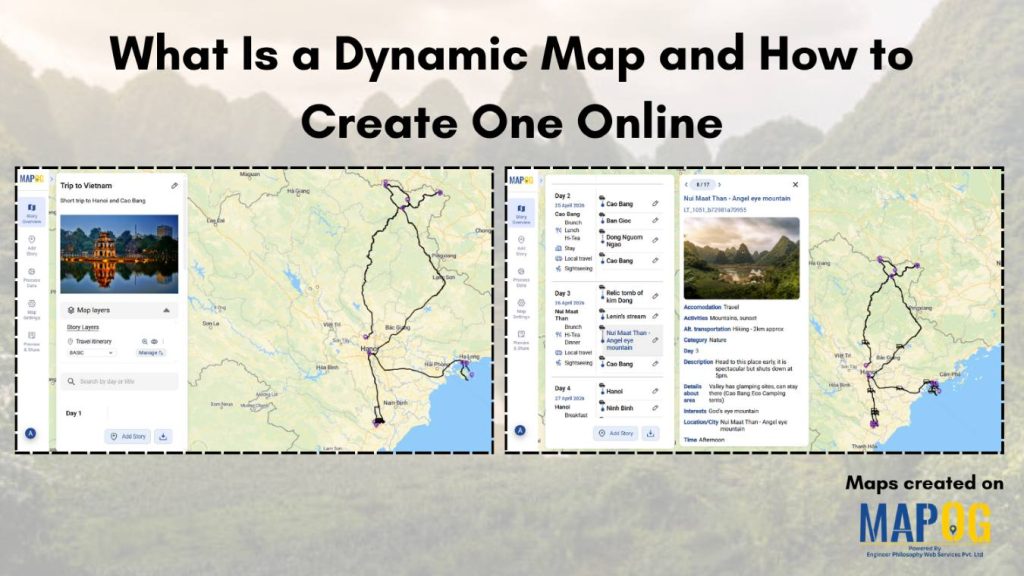Click the magnifier to zoom to the Travel Itinerary layer
1024x576 pixels.
click(x=144, y=341)
